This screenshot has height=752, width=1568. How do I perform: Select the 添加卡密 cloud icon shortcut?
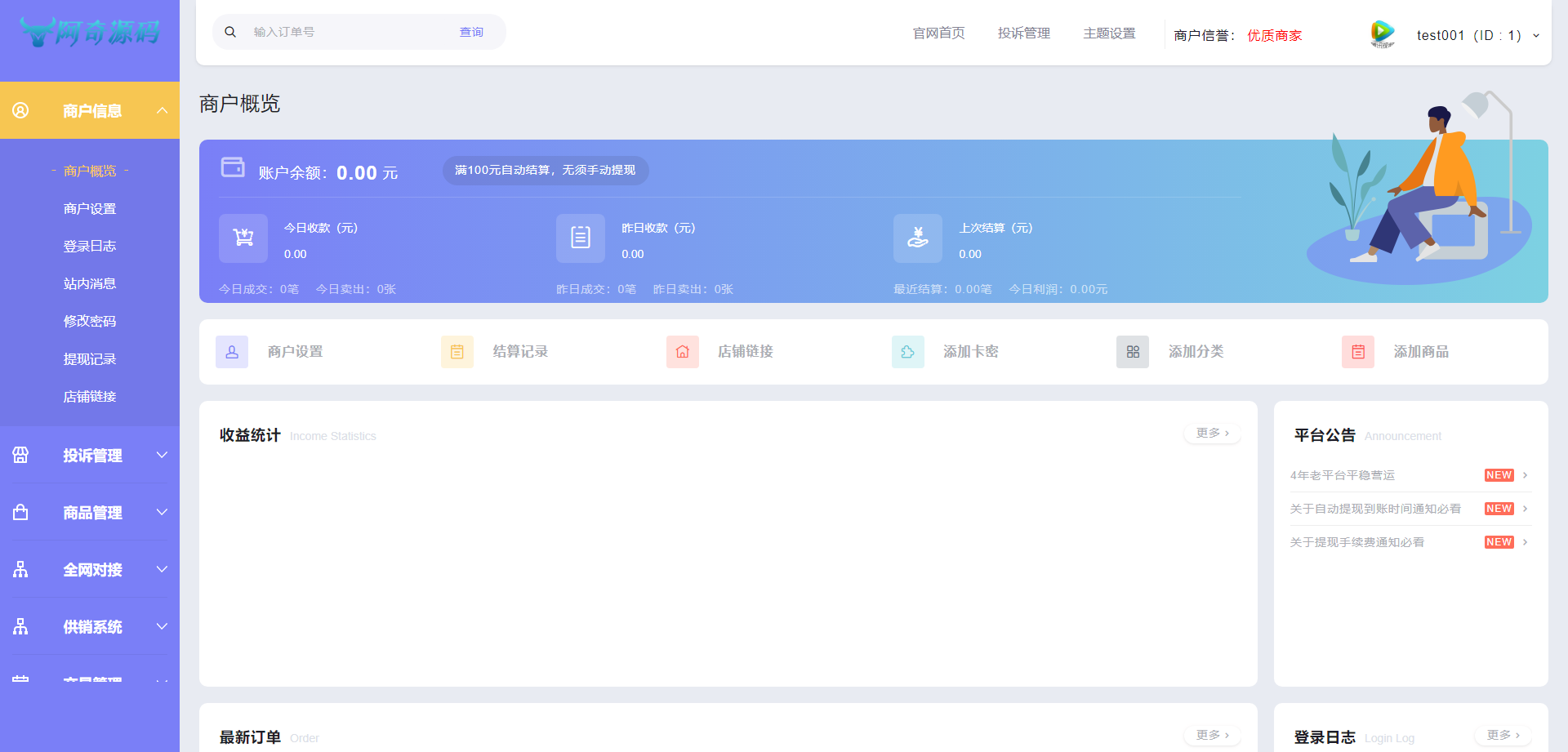907,351
